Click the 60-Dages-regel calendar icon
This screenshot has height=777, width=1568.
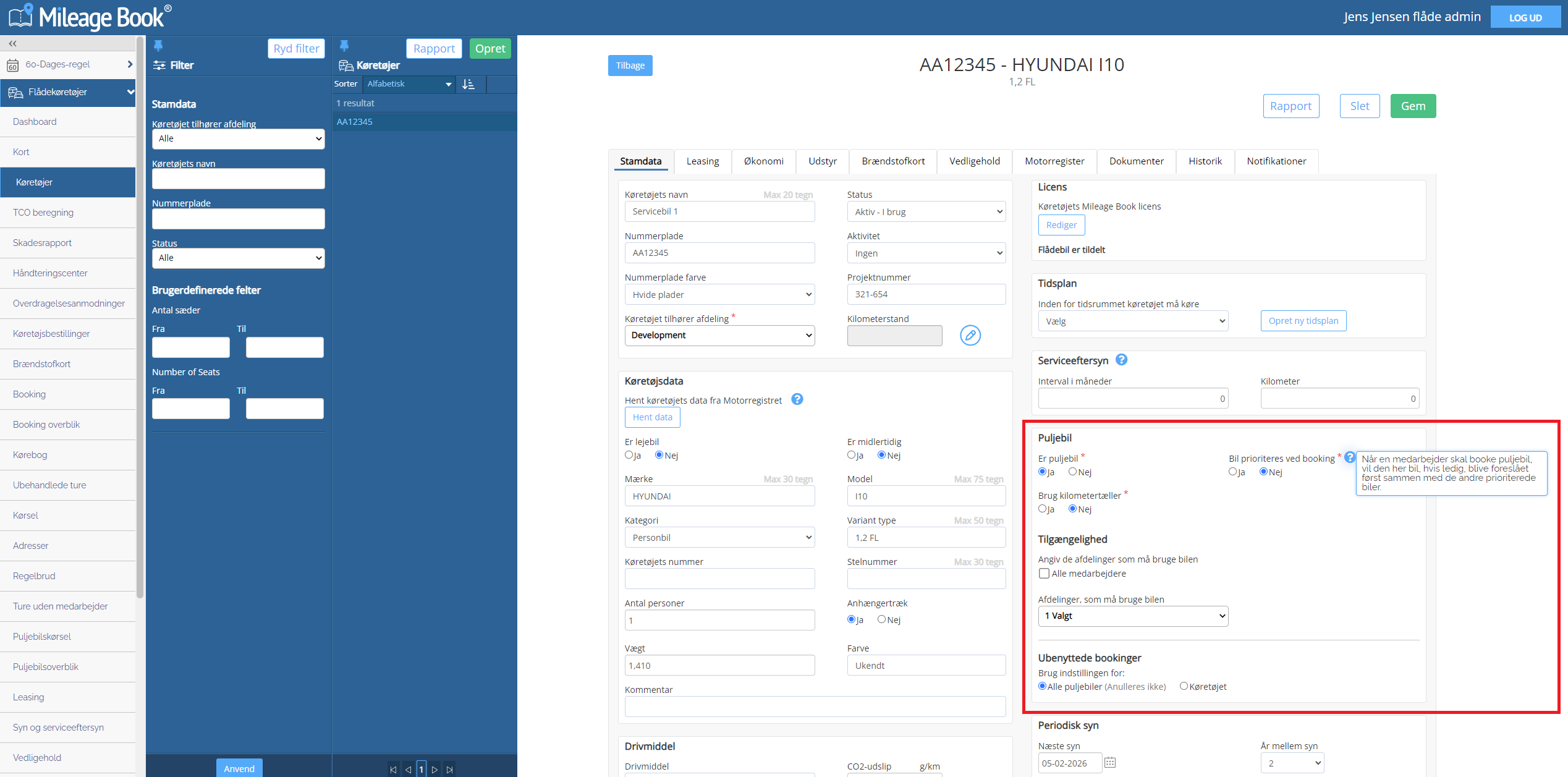[12, 64]
